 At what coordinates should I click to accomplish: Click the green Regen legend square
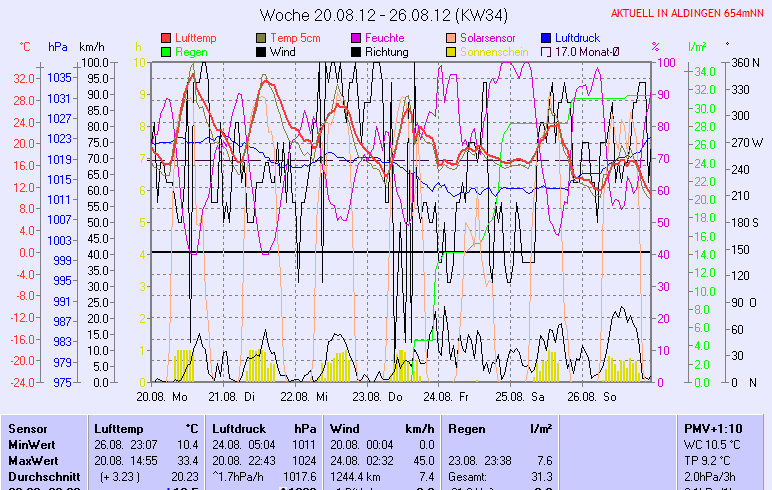(x=166, y=52)
